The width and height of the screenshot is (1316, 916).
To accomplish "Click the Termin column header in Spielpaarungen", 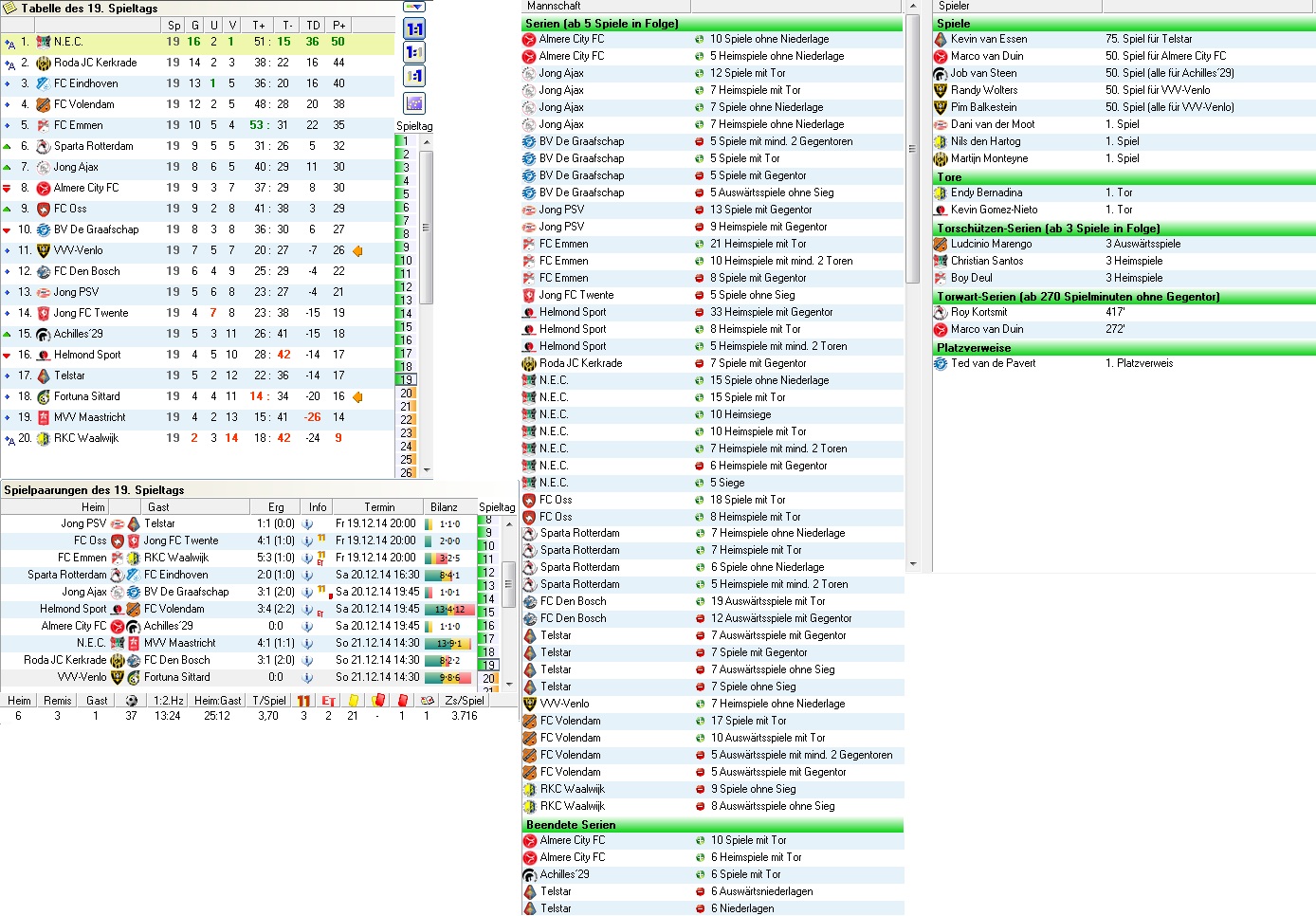I will [379, 507].
